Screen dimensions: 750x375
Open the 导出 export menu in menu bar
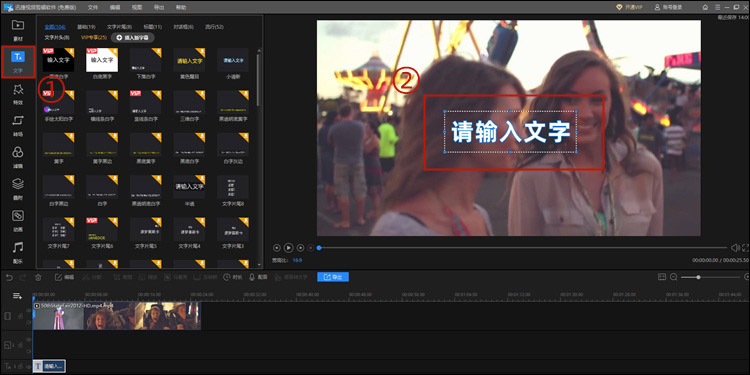pyautogui.click(x=159, y=8)
